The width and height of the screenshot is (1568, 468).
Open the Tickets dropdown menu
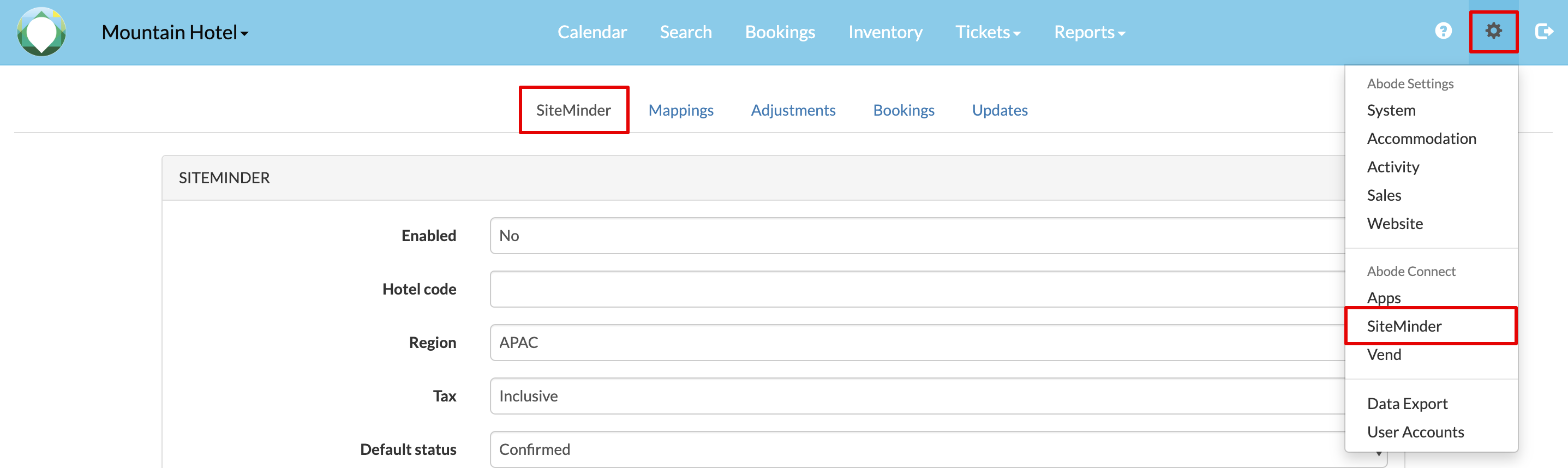988,32
